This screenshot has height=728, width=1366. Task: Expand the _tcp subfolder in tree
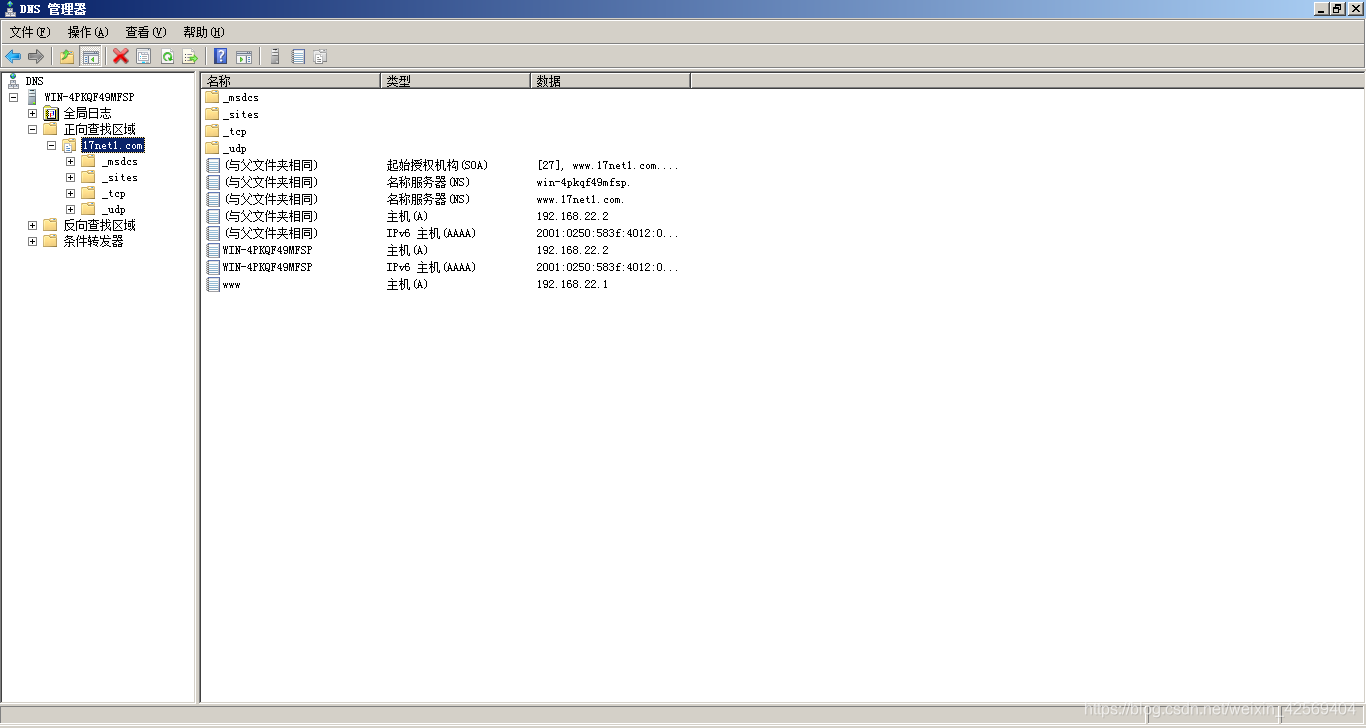(70, 193)
